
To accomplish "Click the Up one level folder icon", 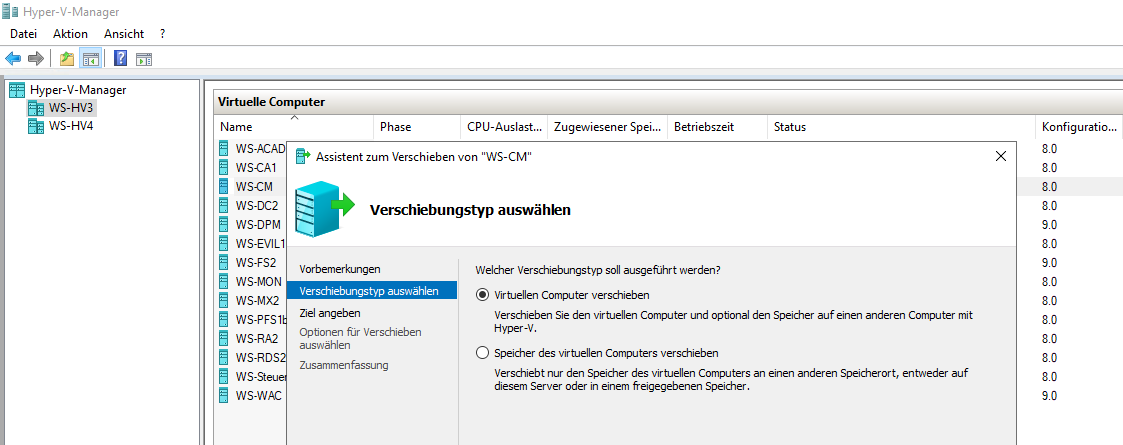I will pyautogui.click(x=67, y=59).
